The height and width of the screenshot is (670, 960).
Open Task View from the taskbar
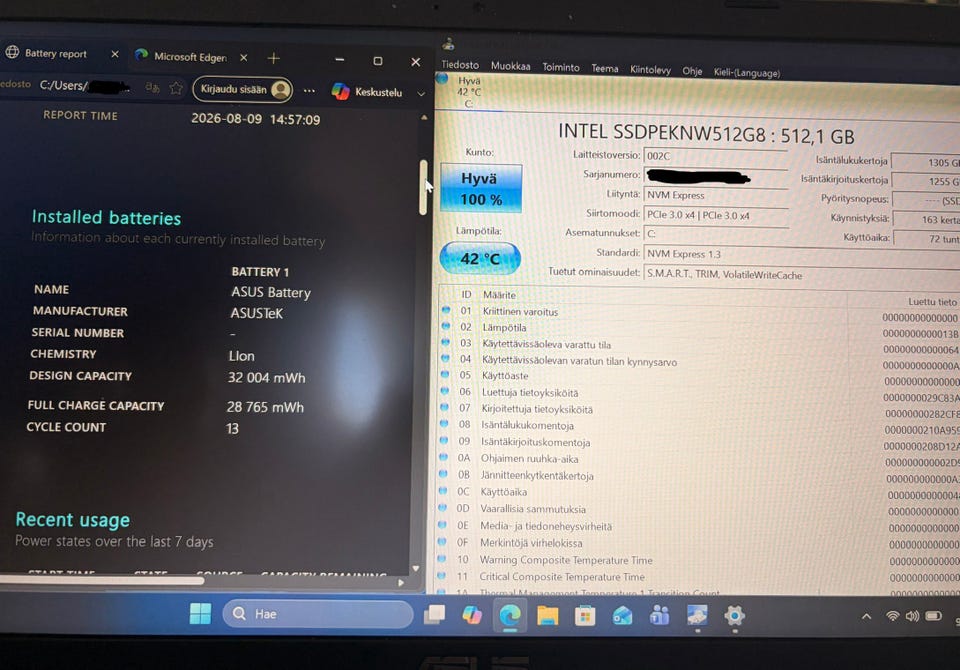435,614
